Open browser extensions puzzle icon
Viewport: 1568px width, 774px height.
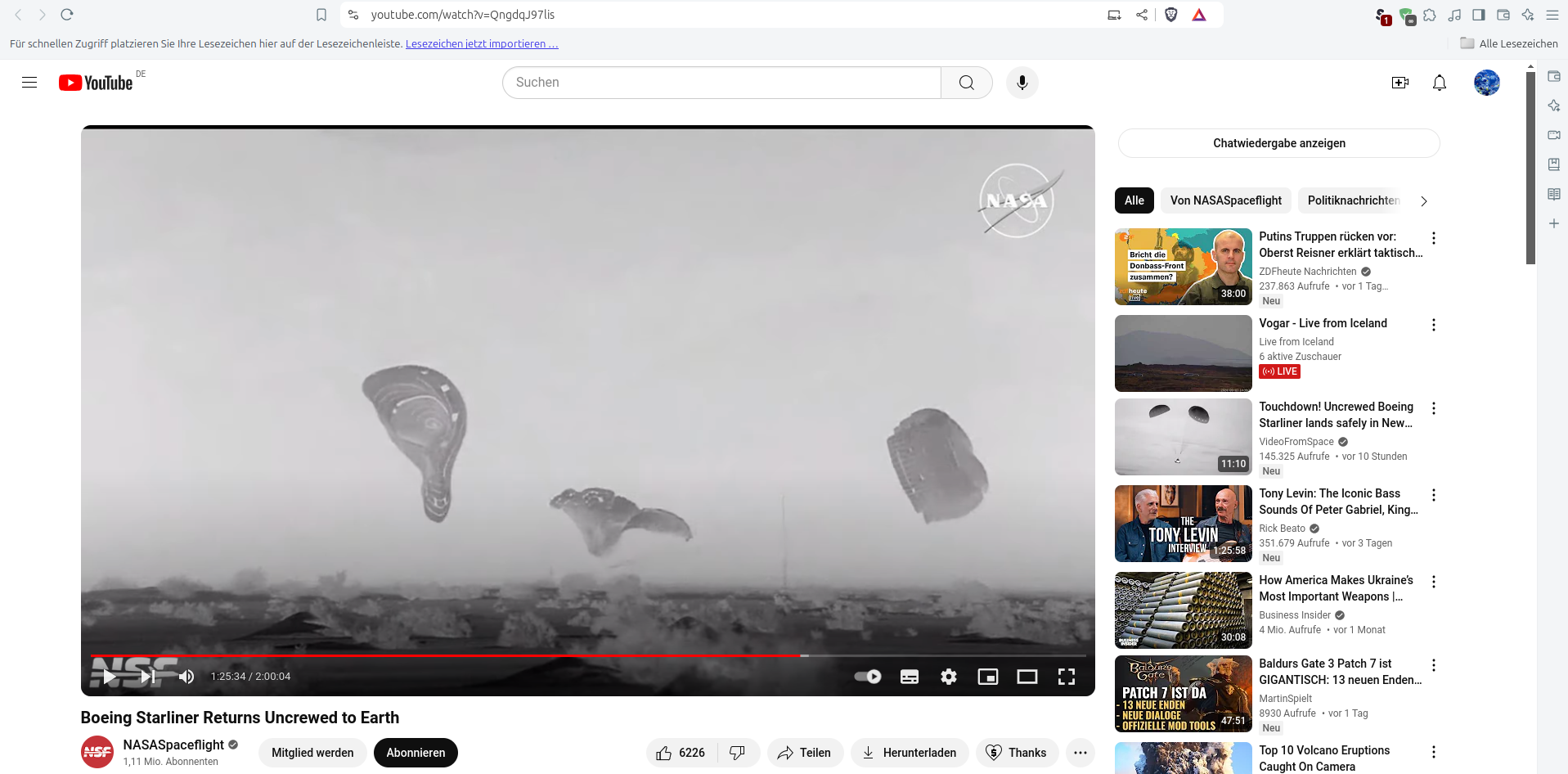(x=1430, y=15)
